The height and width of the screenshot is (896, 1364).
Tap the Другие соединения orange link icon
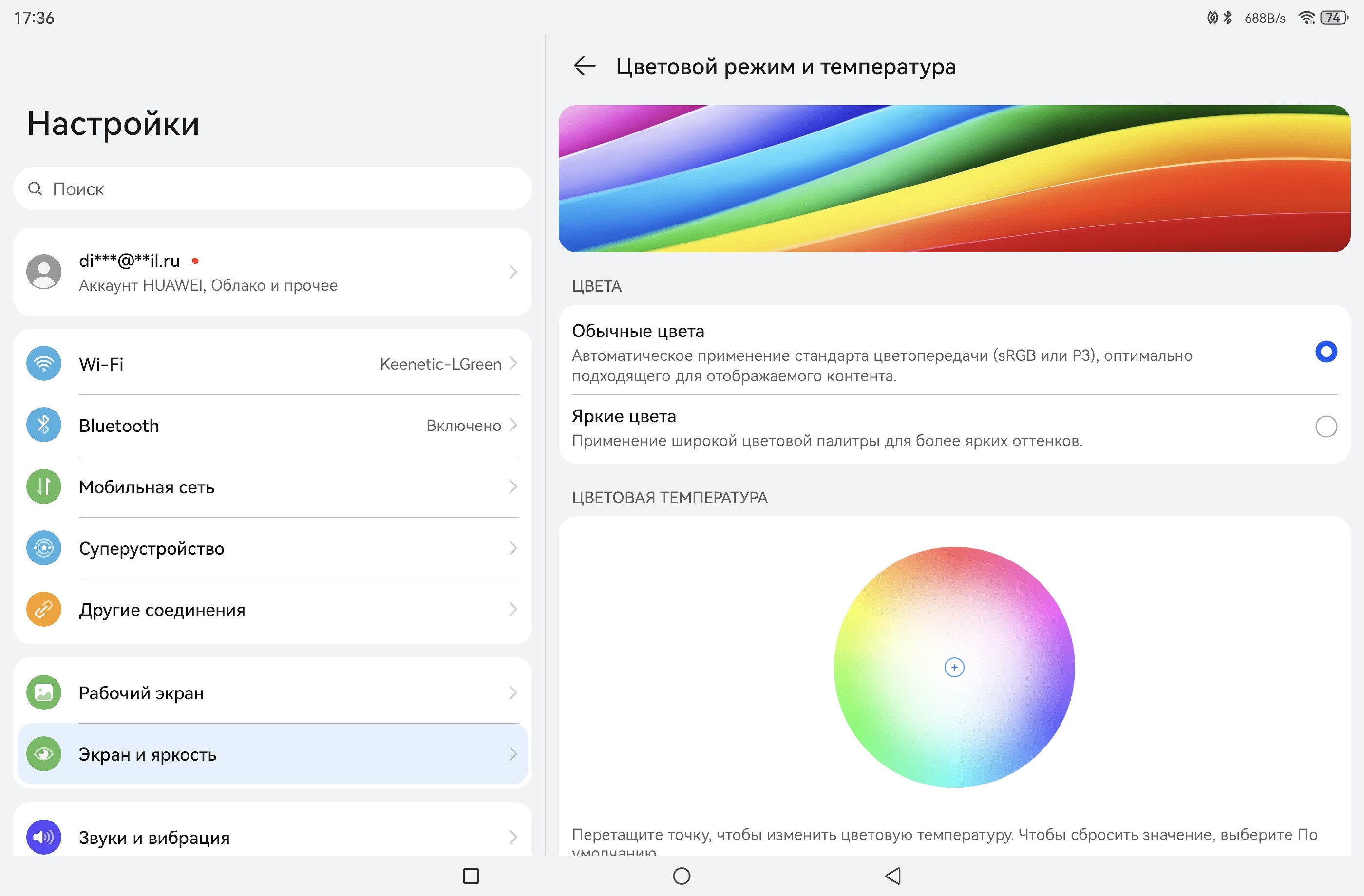coord(43,610)
